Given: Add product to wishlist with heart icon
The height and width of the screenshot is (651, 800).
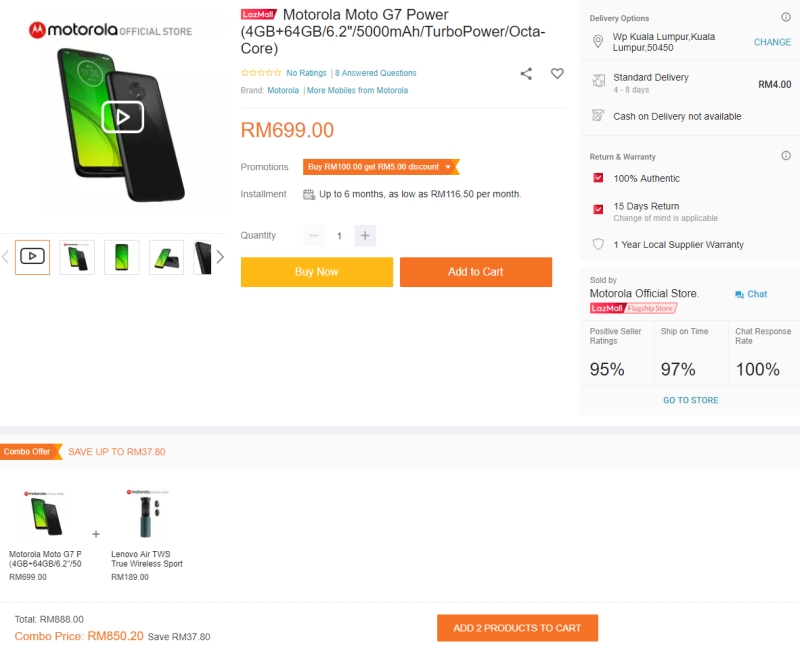Looking at the screenshot, I should point(557,73).
